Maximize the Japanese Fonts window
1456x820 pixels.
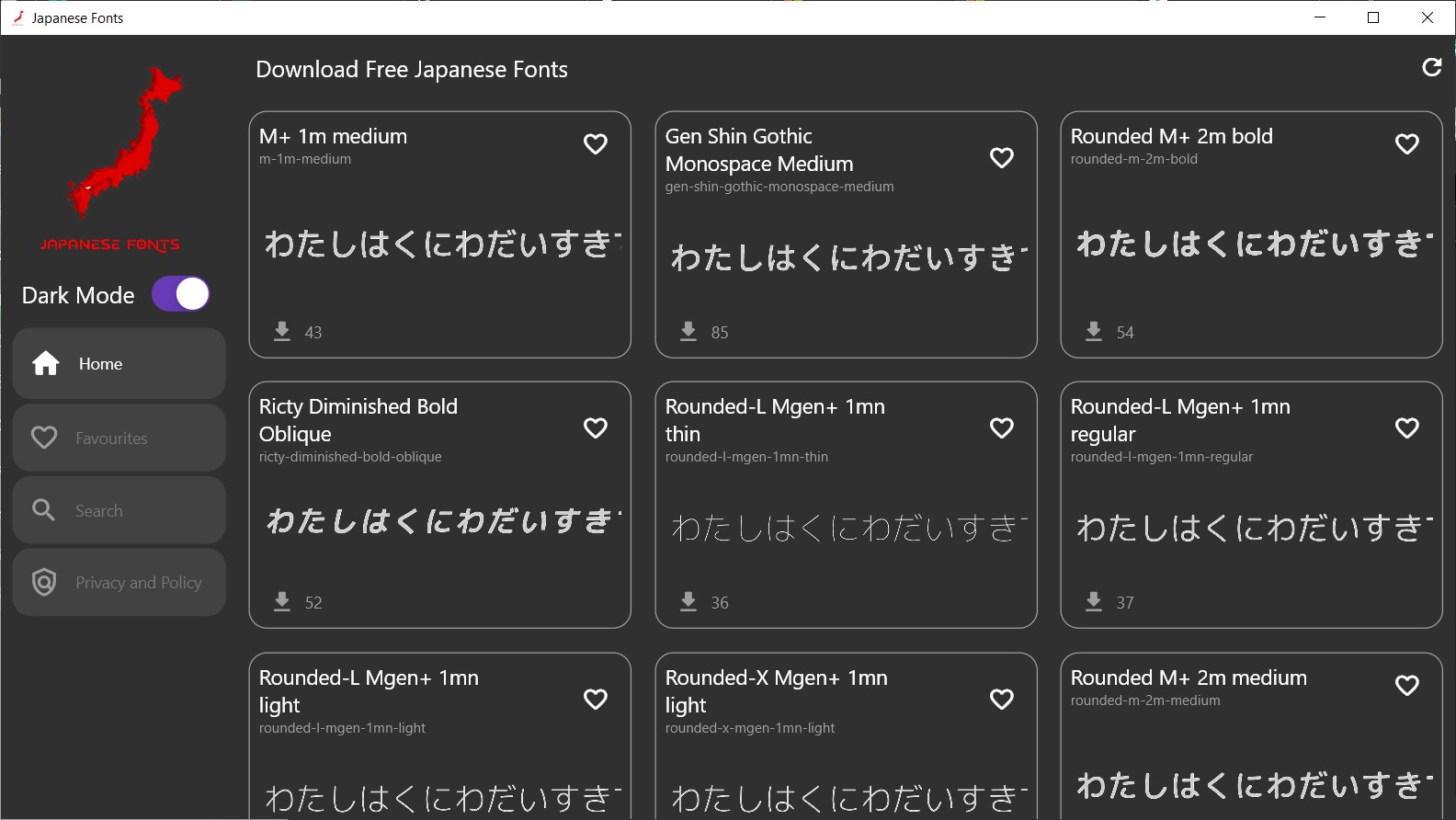click(1373, 17)
